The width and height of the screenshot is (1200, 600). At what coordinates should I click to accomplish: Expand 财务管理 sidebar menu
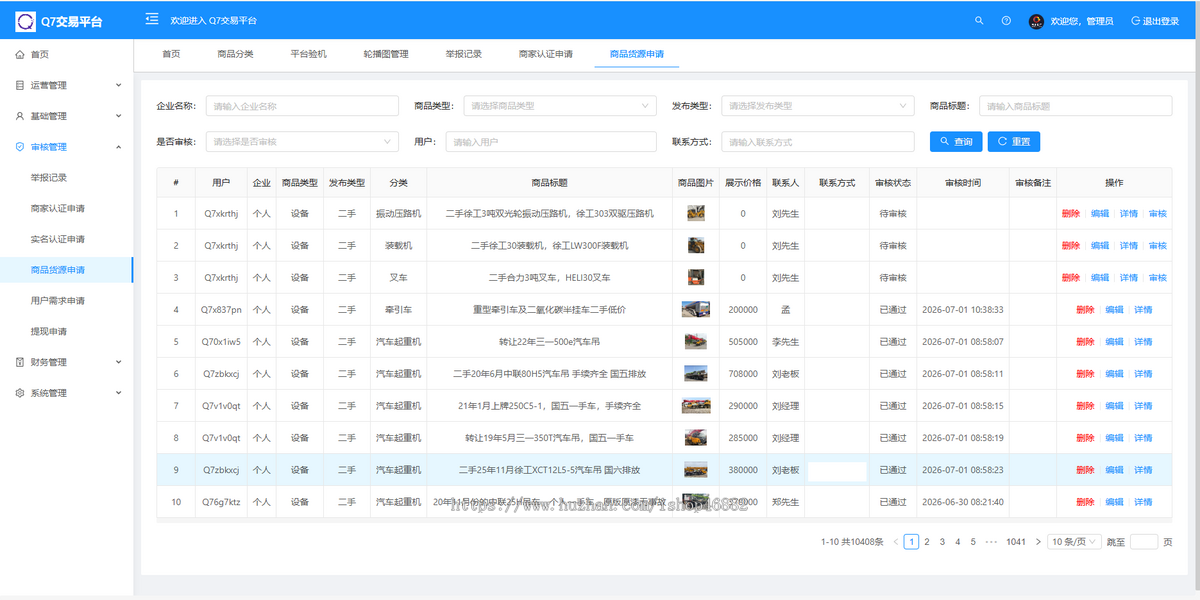[66, 362]
